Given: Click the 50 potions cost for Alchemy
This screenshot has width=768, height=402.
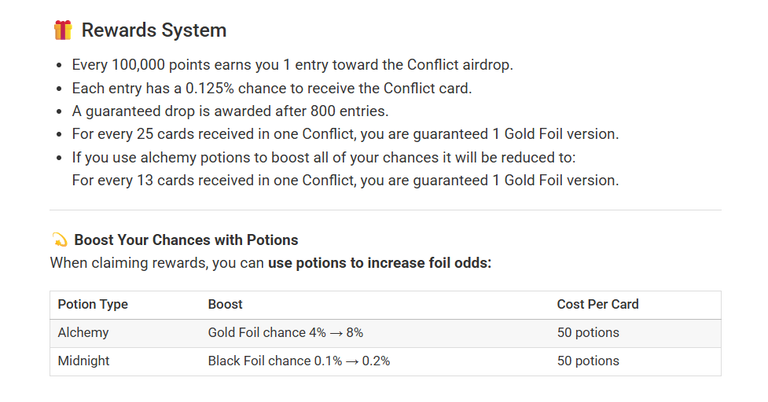Looking at the screenshot, I should pos(588,333).
